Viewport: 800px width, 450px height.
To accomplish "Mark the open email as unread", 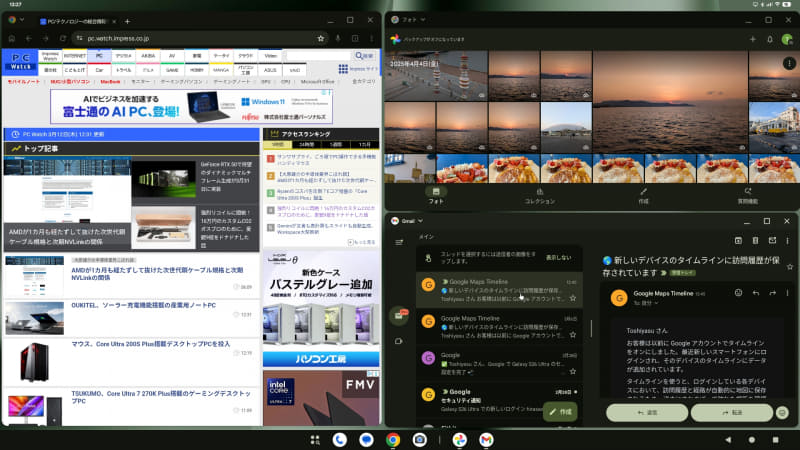I will (x=772, y=240).
